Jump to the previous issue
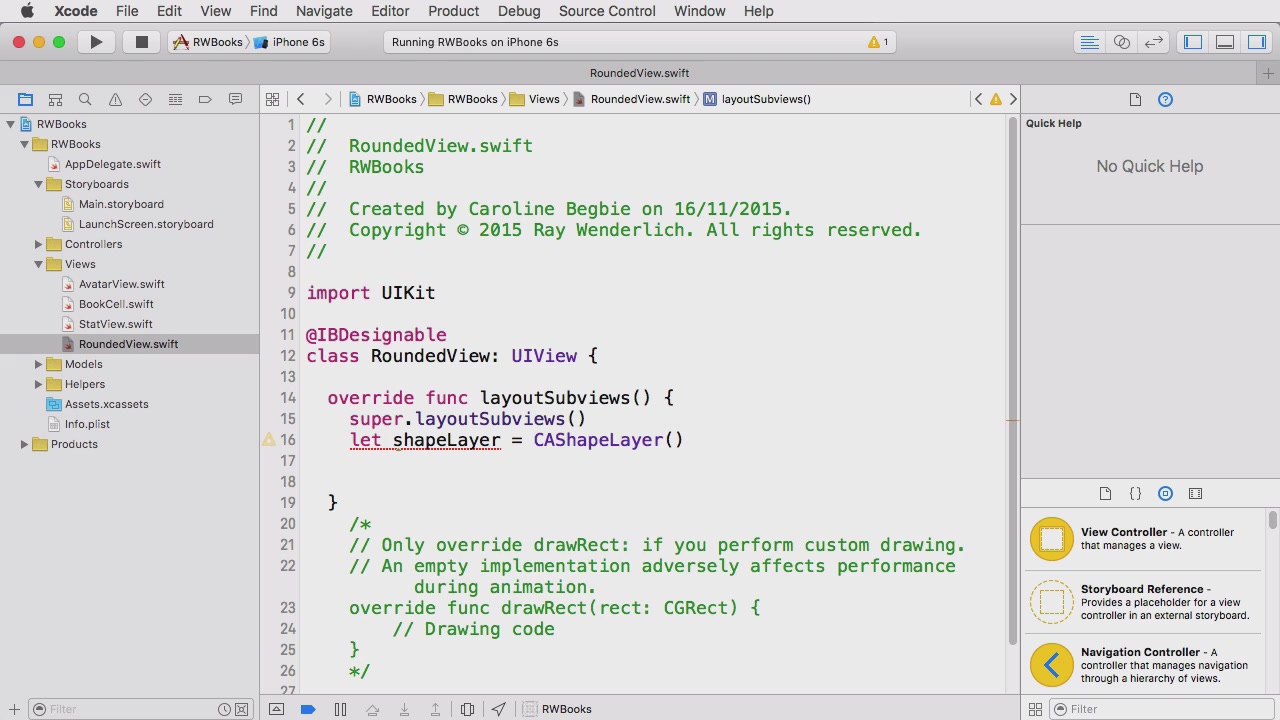1280x720 pixels. tap(978, 99)
